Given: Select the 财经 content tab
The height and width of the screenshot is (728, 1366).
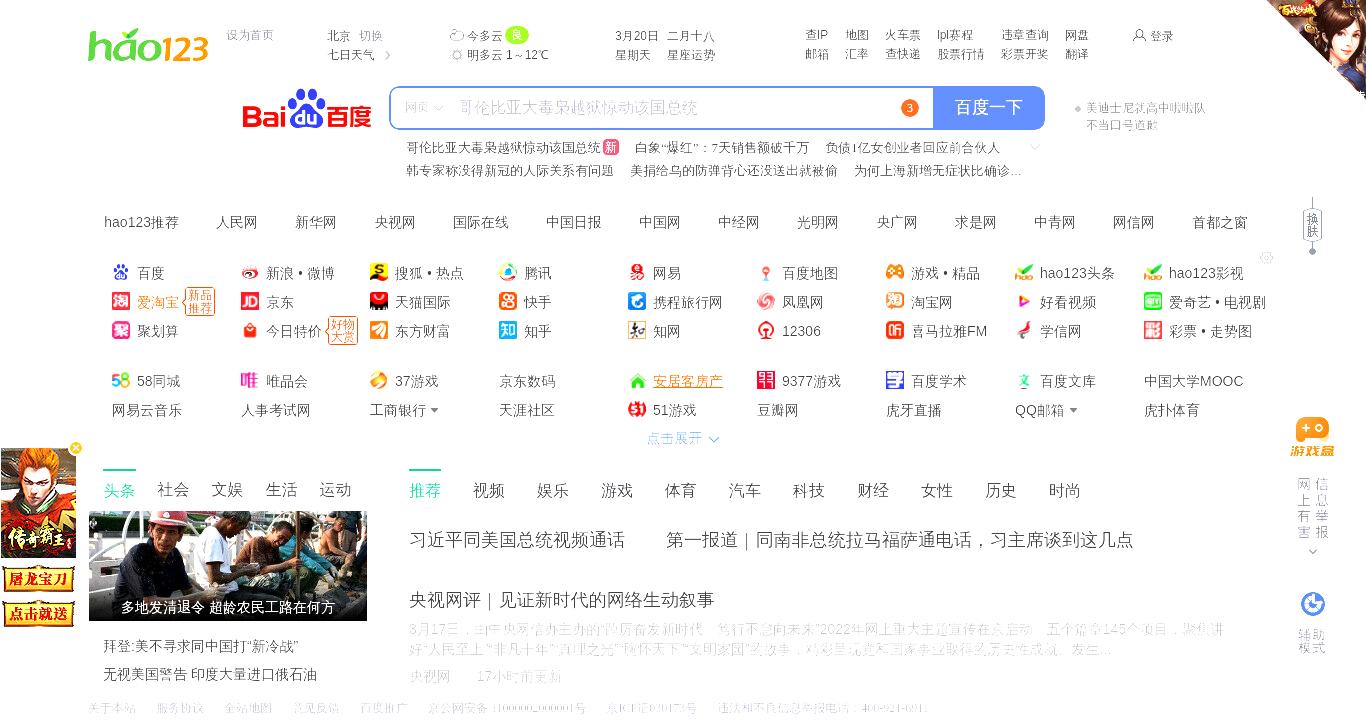Looking at the screenshot, I should [873, 491].
